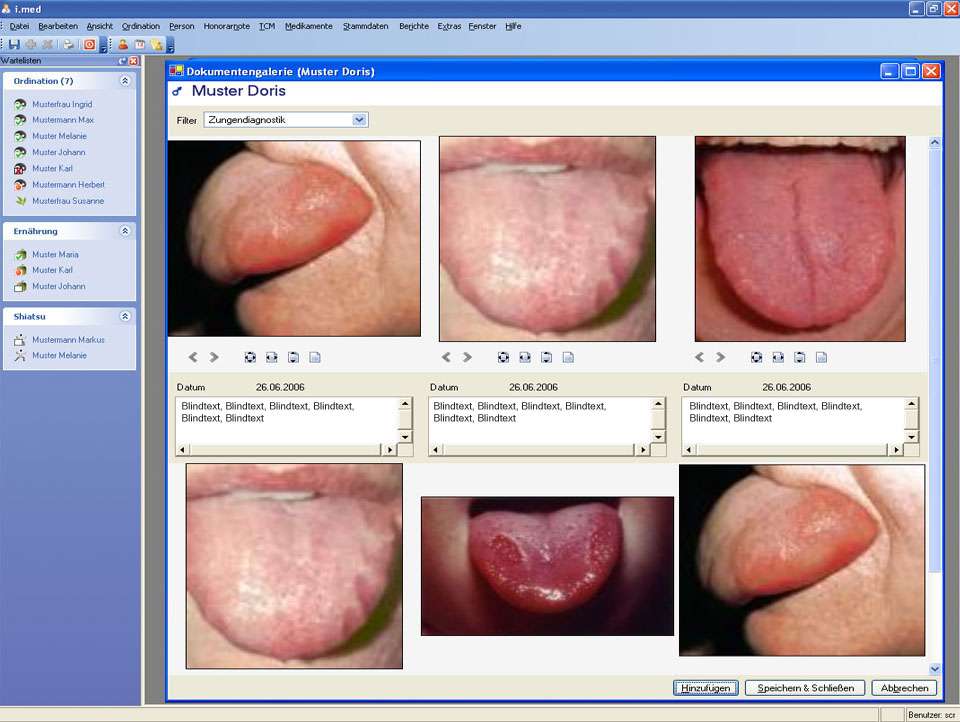Image resolution: width=960 pixels, height=722 pixels.
Task: Select Mustermann Markus in the Shiatsu list
Action: coord(68,340)
